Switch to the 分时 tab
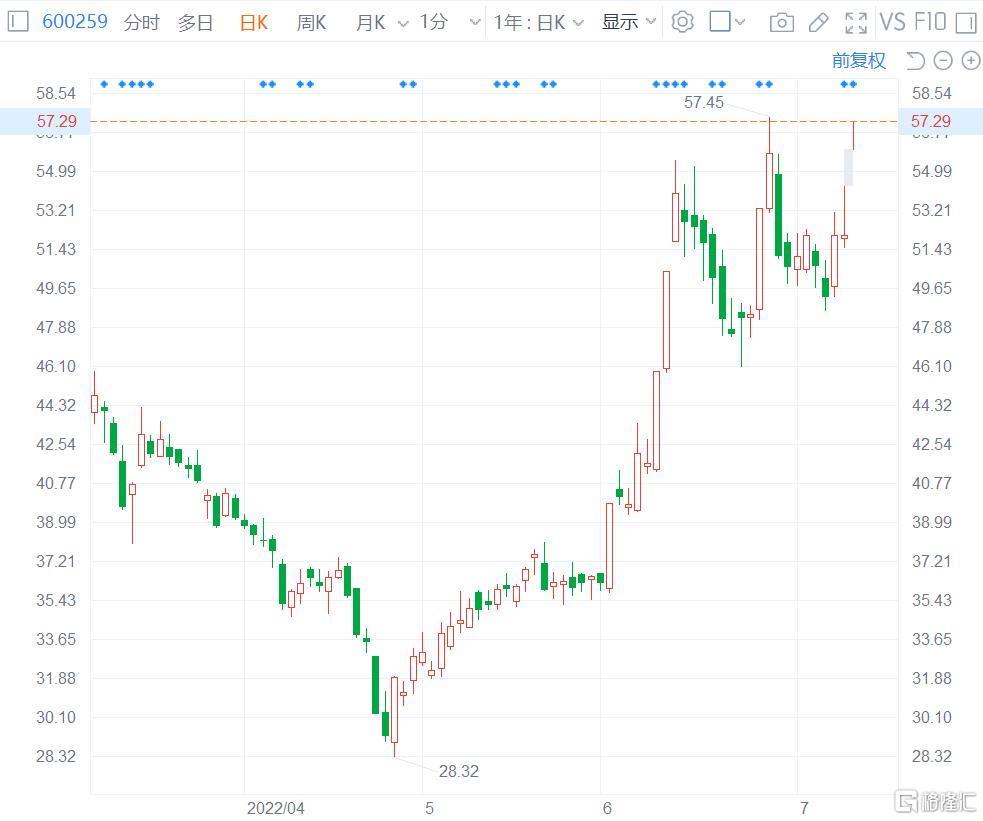Image resolution: width=983 pixels, height=821 pixels. coord(142,23)
